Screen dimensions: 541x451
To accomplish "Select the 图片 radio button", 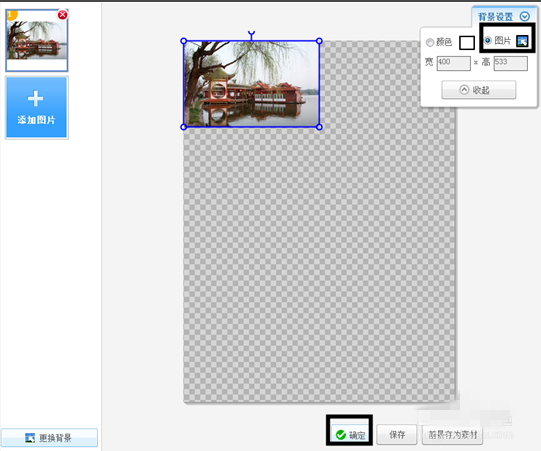I will [488, 40].
